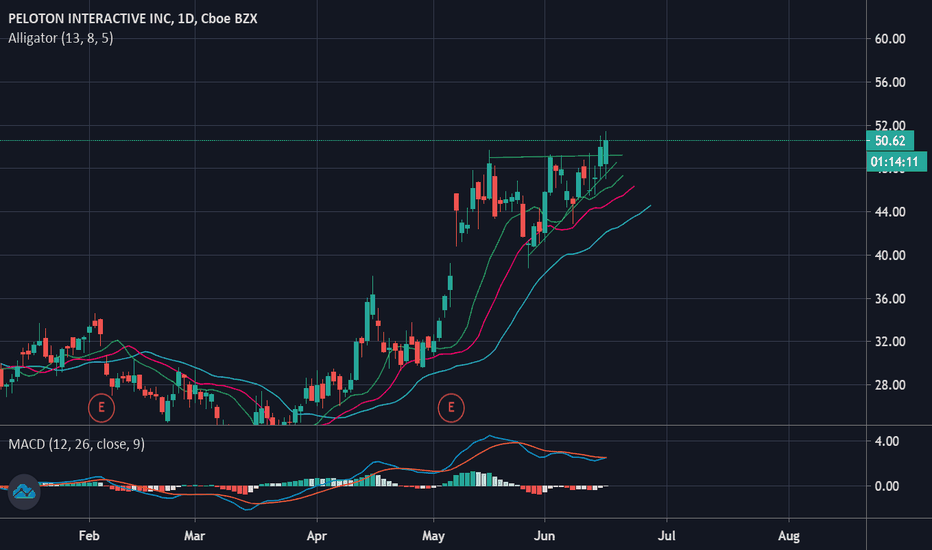Viewport: 932px width, 550px height.
Task: Click the 32.00 price axis label
Action: coord(890,341)
